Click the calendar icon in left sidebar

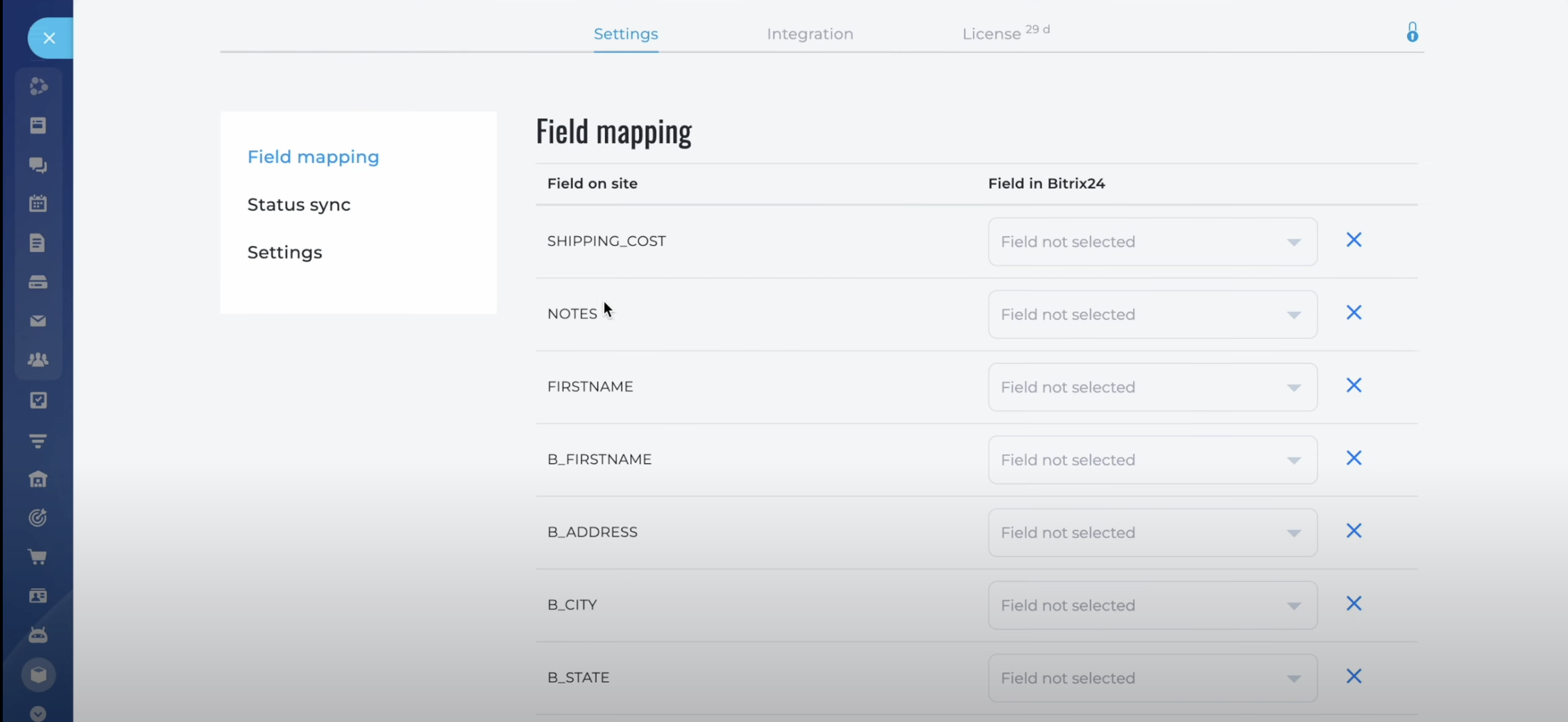(38, 203)
